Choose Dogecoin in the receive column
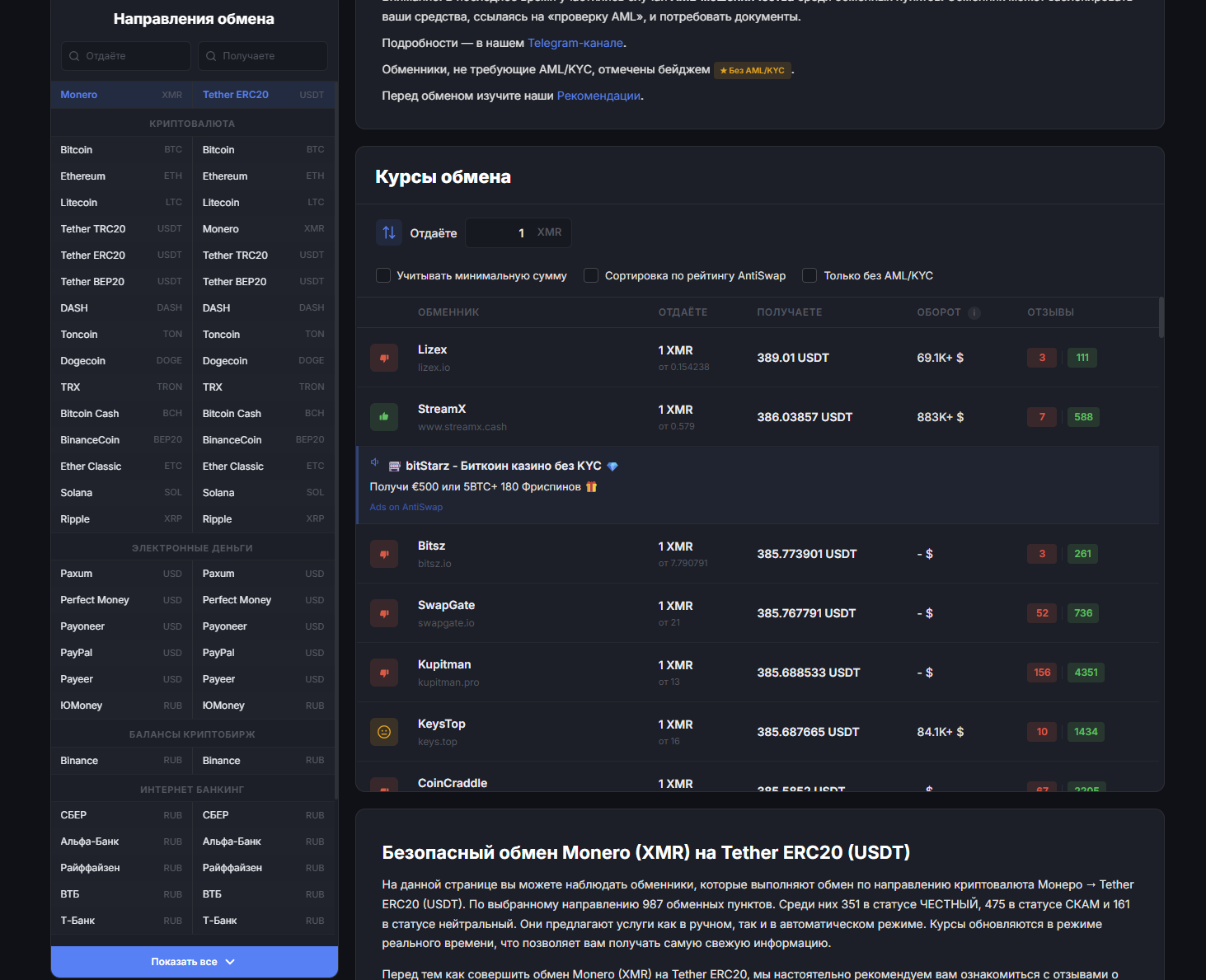The height and width of the screenshot is (980, 1206). (264, 361)
